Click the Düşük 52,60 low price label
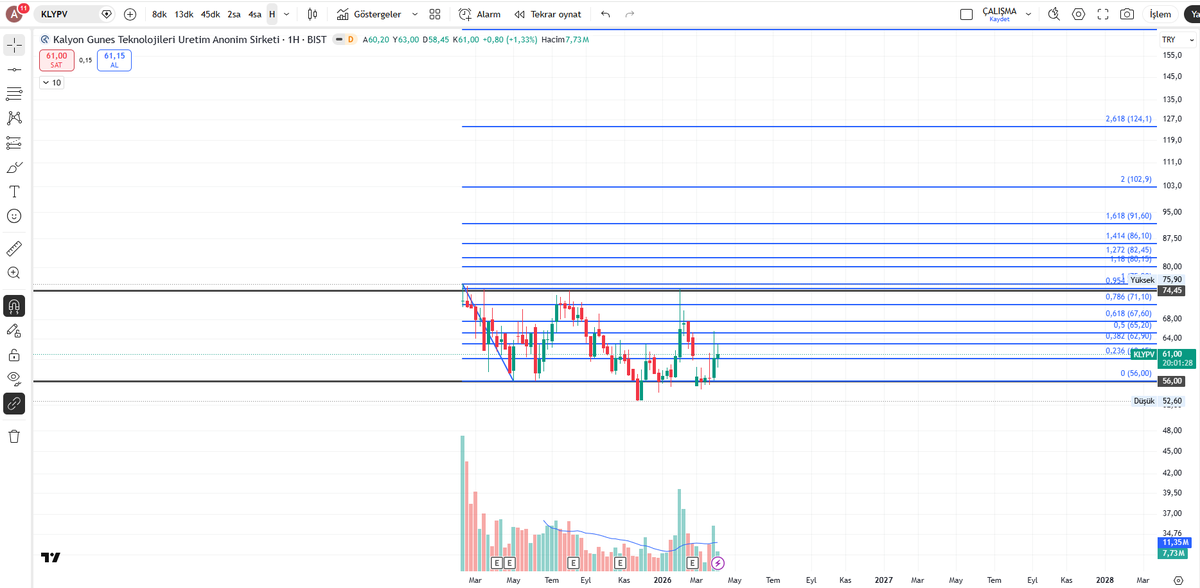This screenshot has width=1200, height=588. (1158, 401)
